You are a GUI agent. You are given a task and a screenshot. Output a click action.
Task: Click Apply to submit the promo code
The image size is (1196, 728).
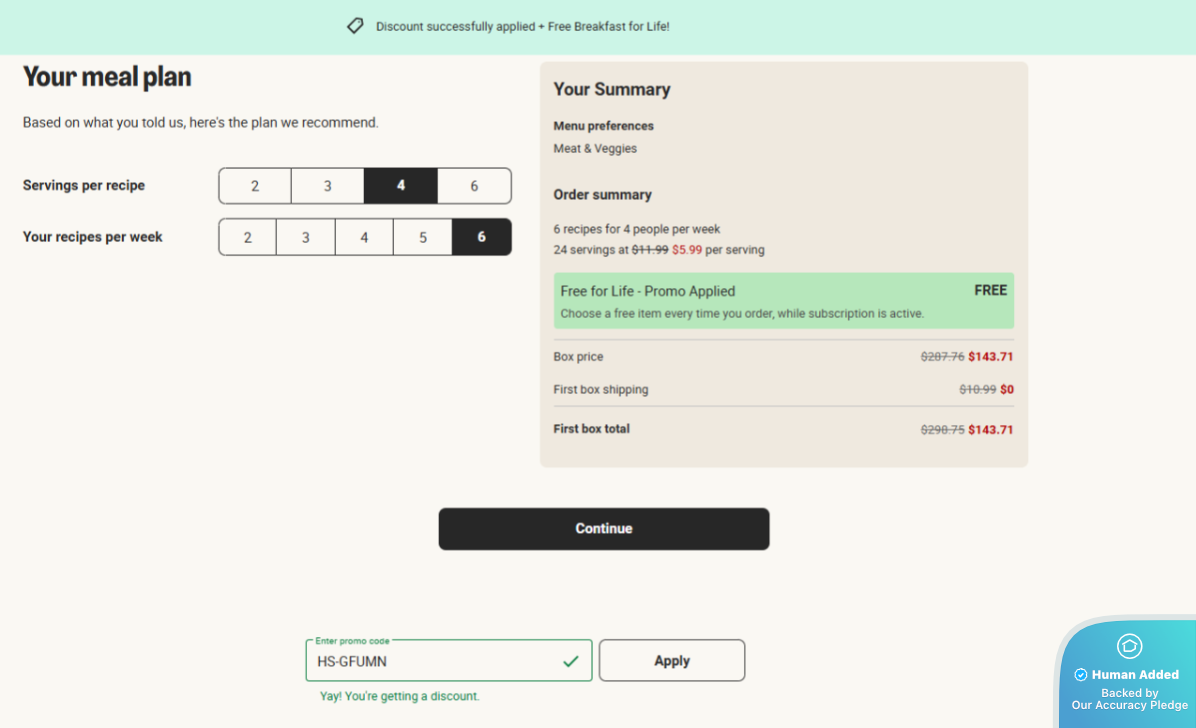(x=672, y=661)
